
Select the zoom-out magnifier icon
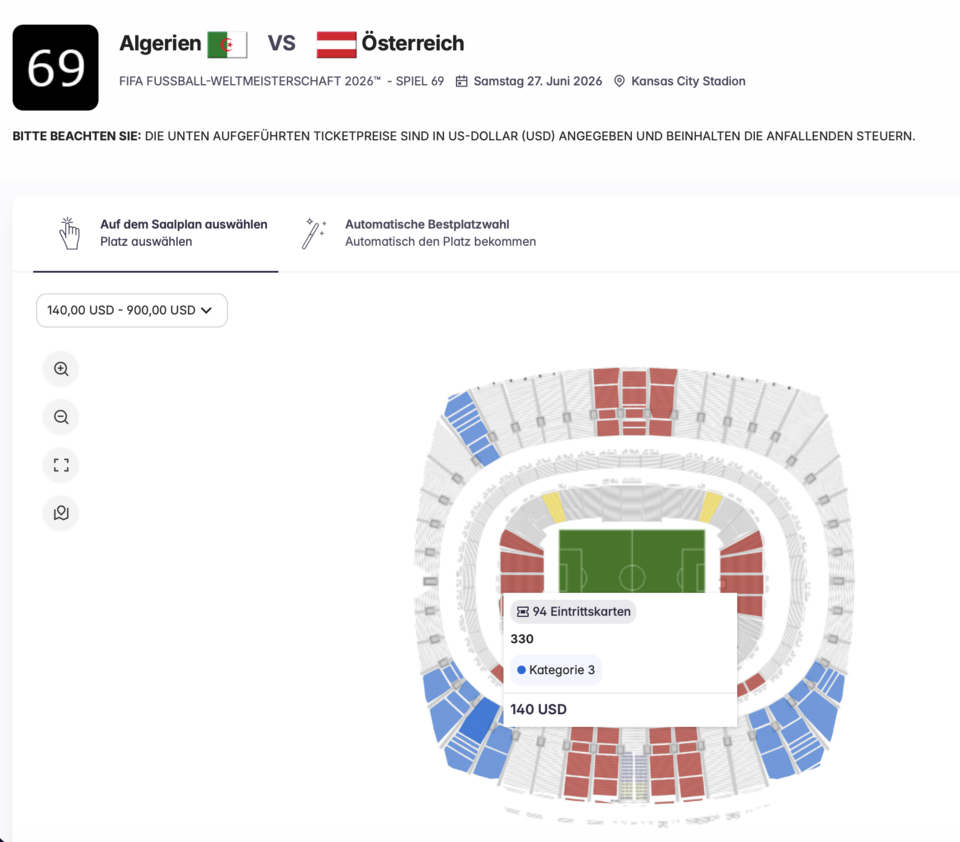[x=61, y=417]
